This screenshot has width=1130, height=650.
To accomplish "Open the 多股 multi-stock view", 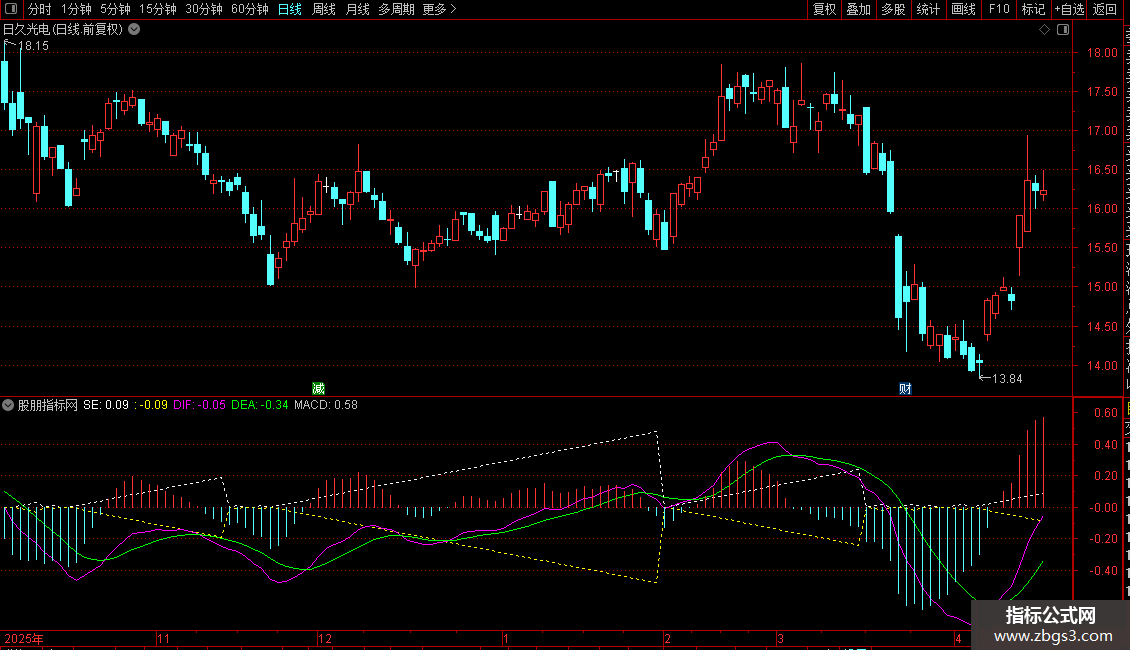I will [x=893, y=9].
